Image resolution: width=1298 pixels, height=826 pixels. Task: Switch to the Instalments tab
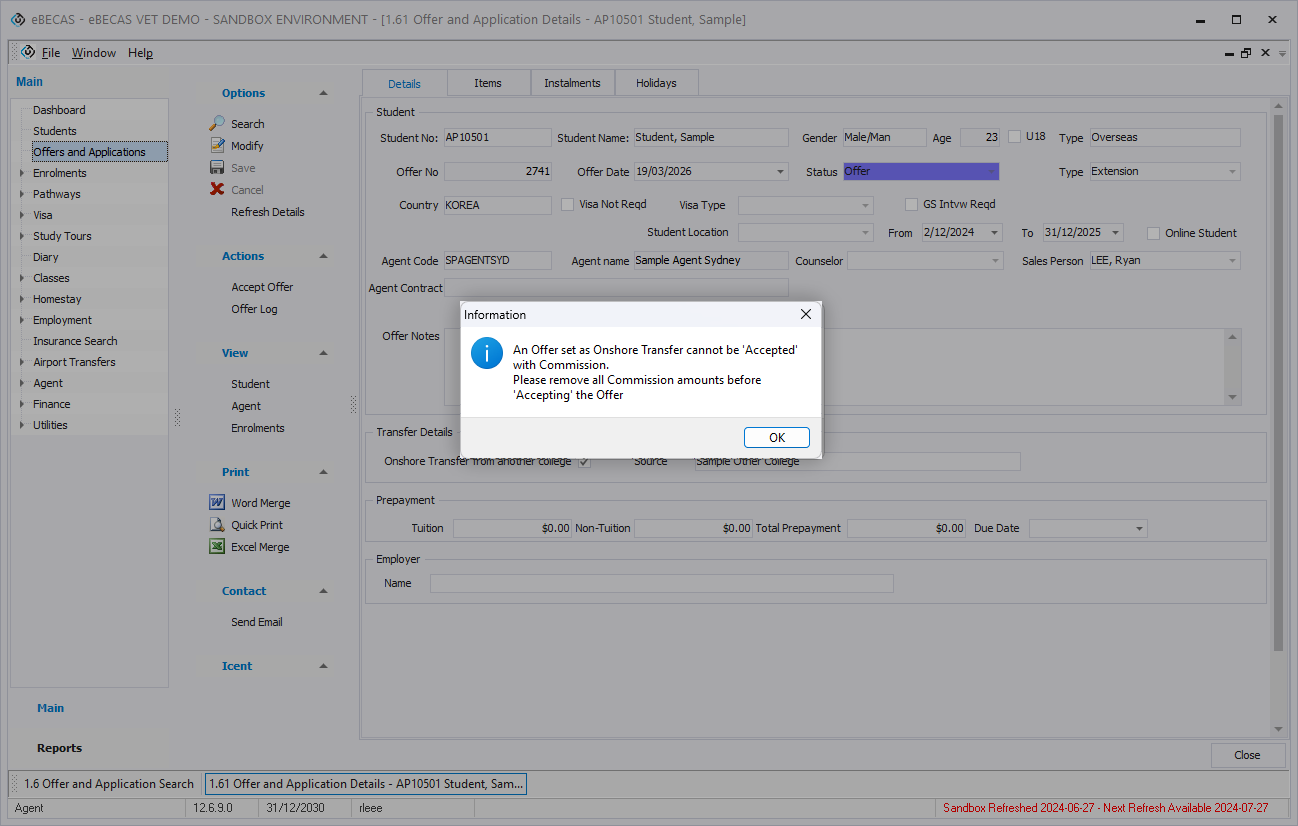pos(572,83)
